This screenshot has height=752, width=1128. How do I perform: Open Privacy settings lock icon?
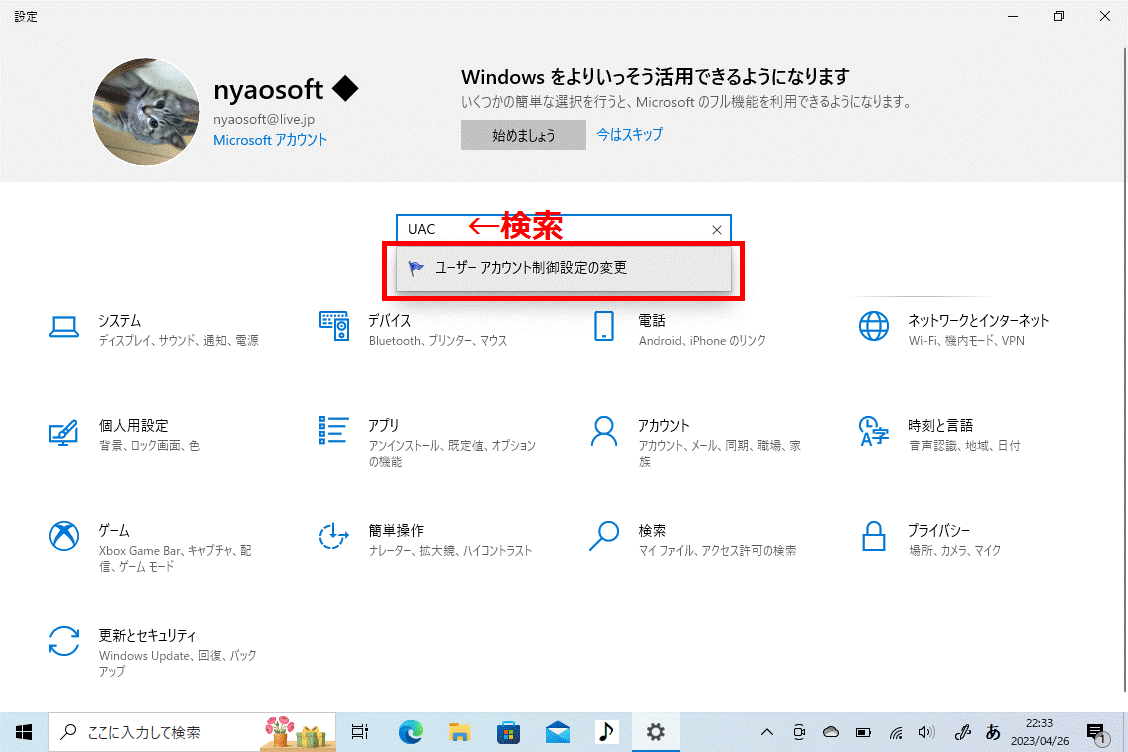(x=873, y=536)
